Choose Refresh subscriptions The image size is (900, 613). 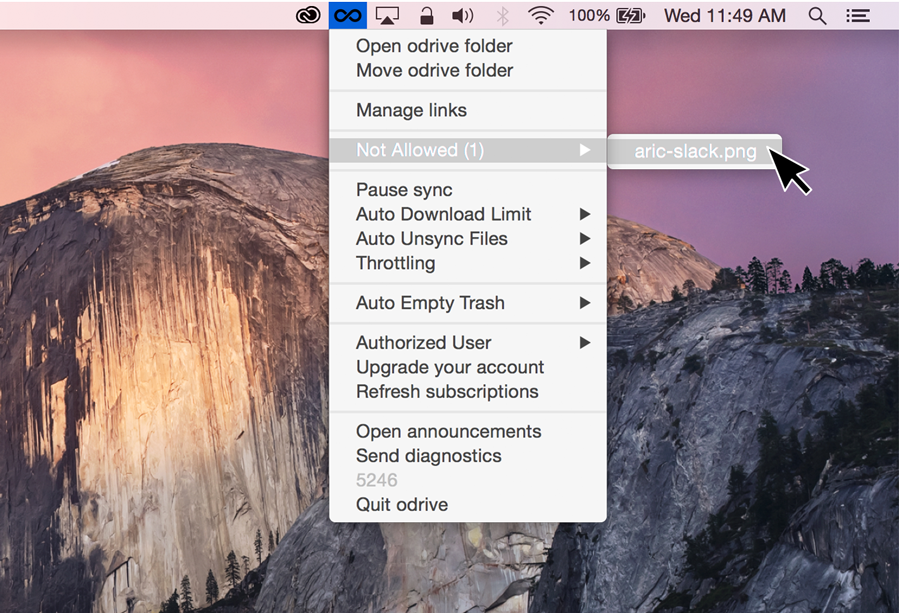468,391
